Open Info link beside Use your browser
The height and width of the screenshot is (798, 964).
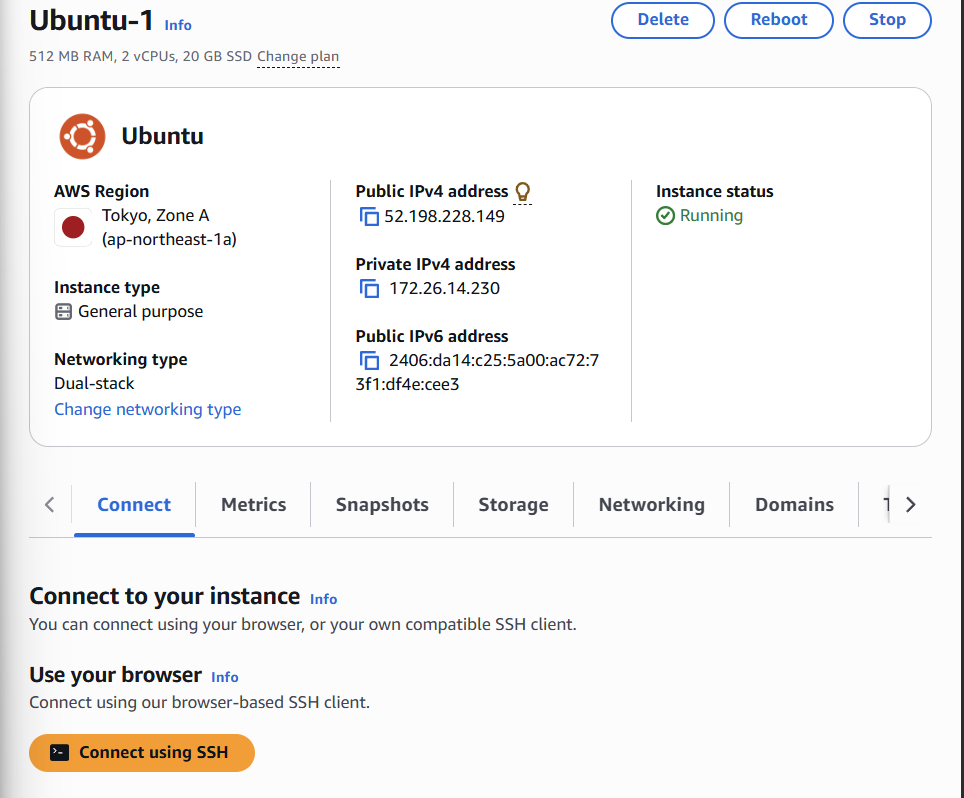pyautogui.click(x=225, y=677)
